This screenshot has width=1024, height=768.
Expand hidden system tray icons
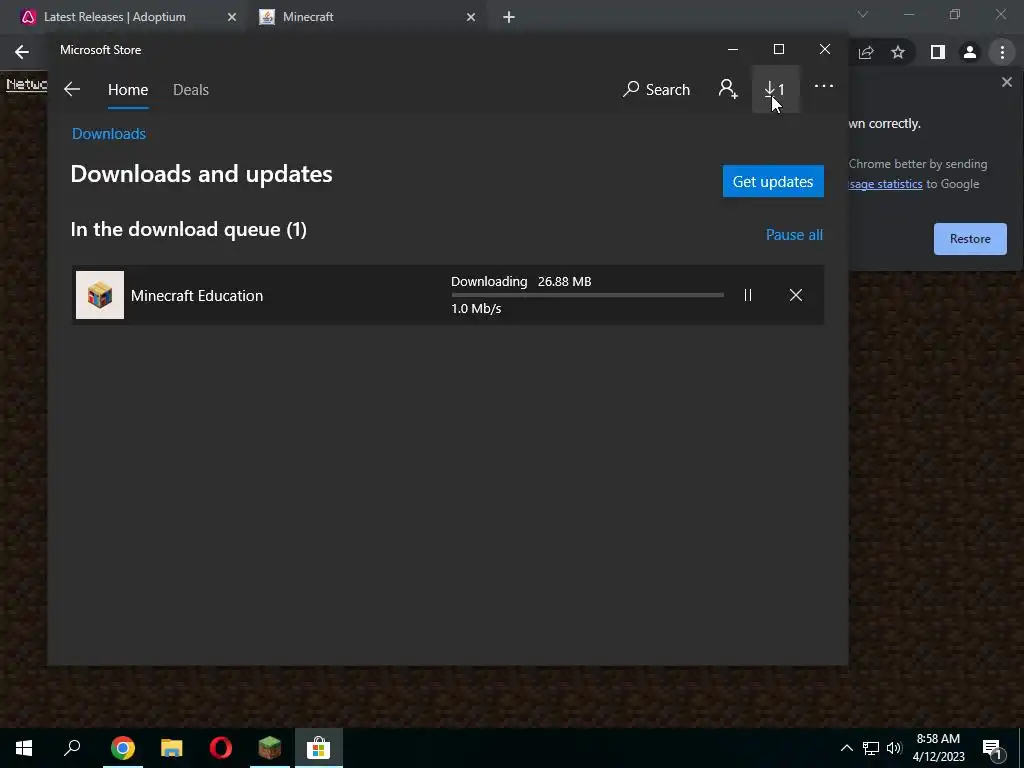[846, 748]
